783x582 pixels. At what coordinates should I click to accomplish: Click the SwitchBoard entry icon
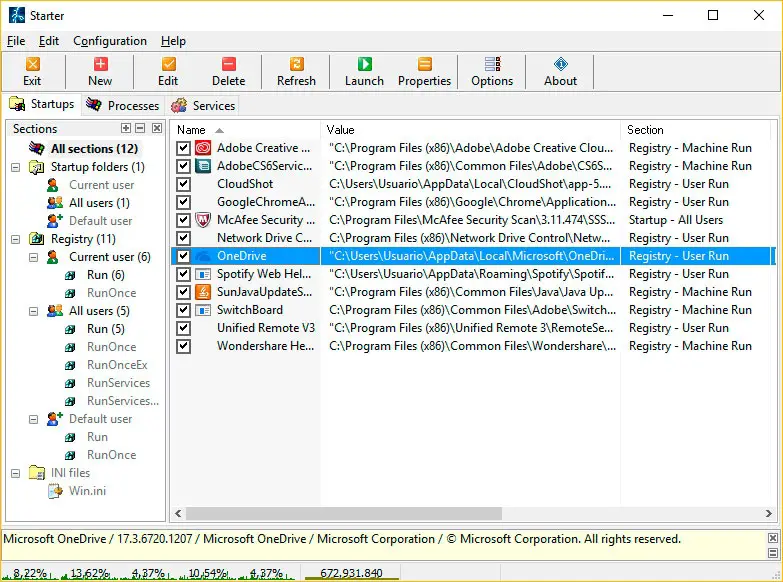tap(203, 310)
